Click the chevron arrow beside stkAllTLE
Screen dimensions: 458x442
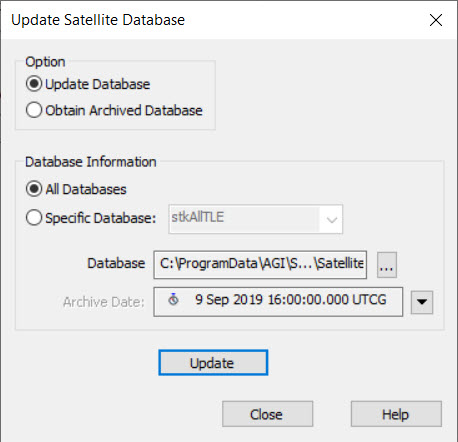(x=331, y=220)
